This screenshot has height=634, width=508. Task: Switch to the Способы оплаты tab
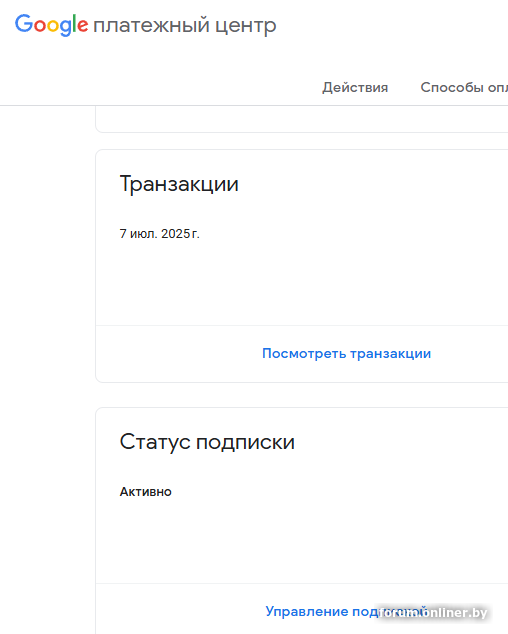pyautogui.click(x=464, y=87)
